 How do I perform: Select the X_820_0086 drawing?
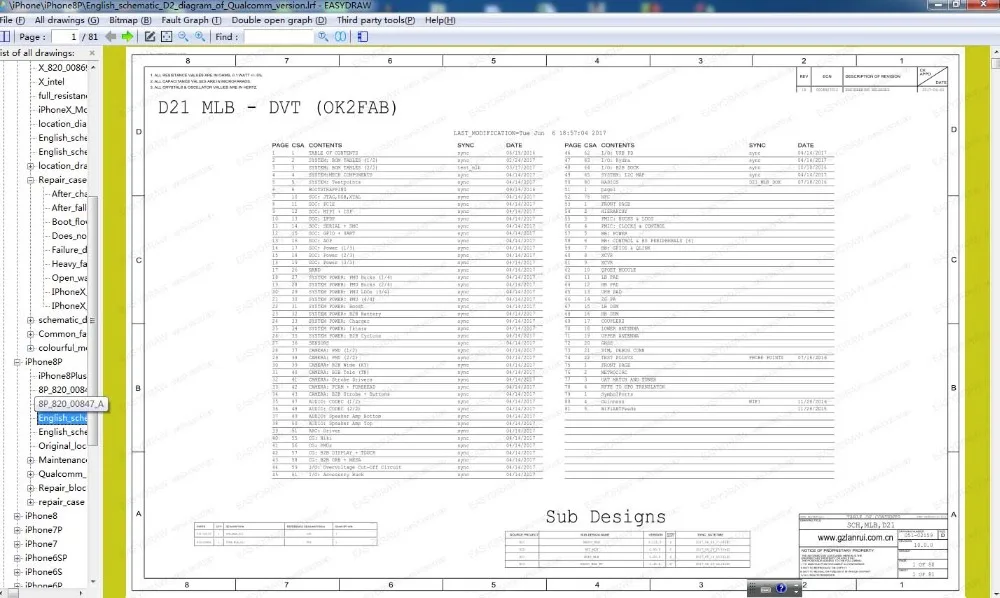[62, 68]
